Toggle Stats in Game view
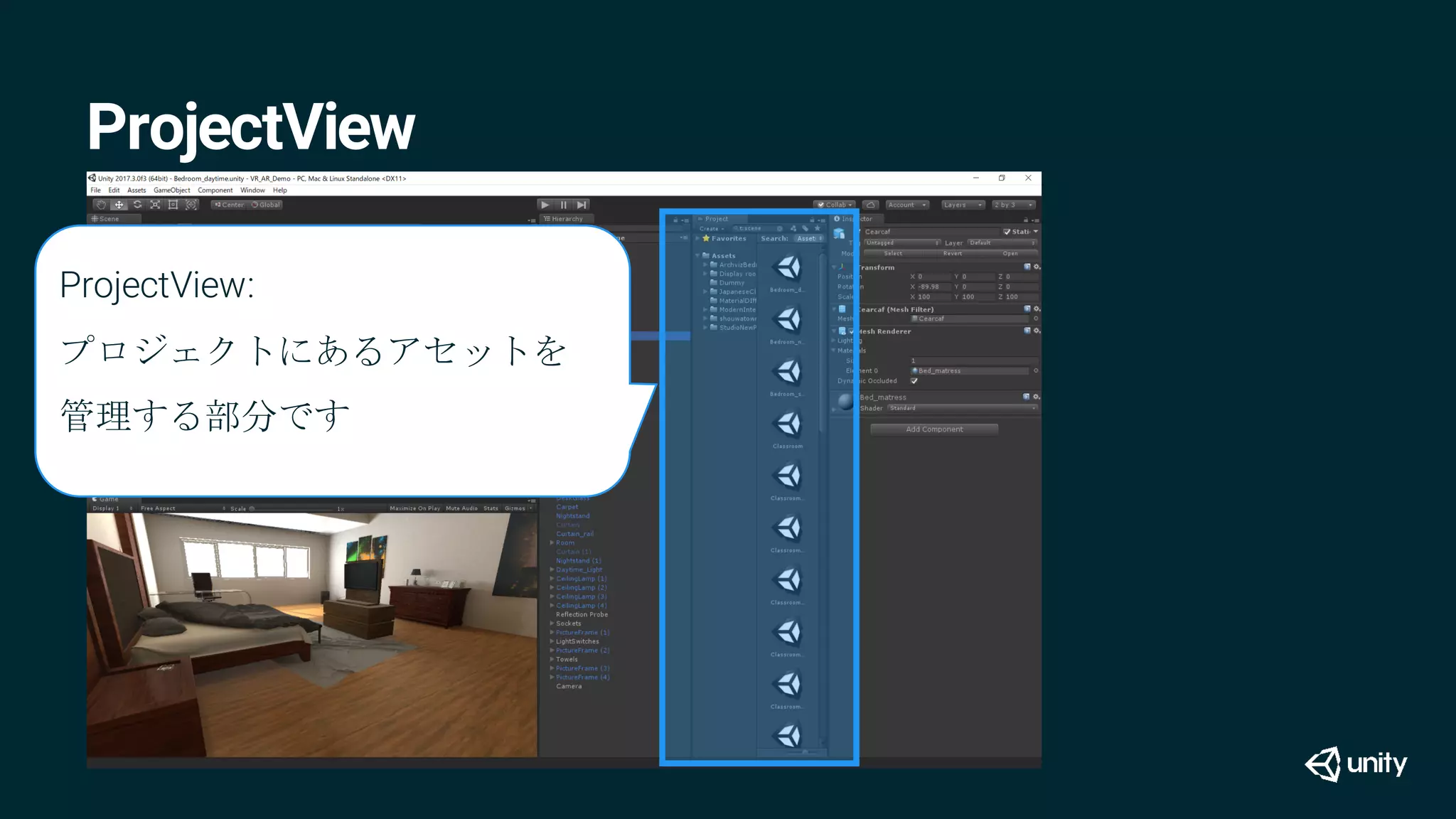Viewport: 1456px width, 819px height. click(491, 508)
